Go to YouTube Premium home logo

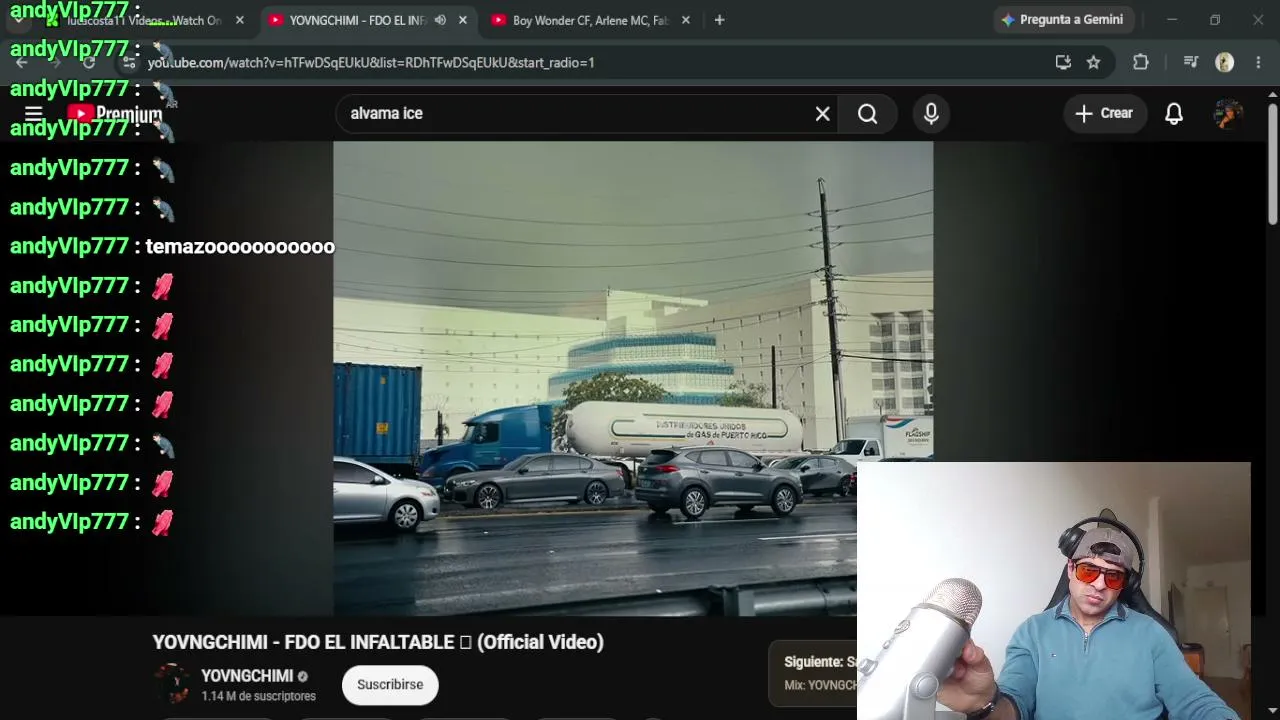click(115, 114)
